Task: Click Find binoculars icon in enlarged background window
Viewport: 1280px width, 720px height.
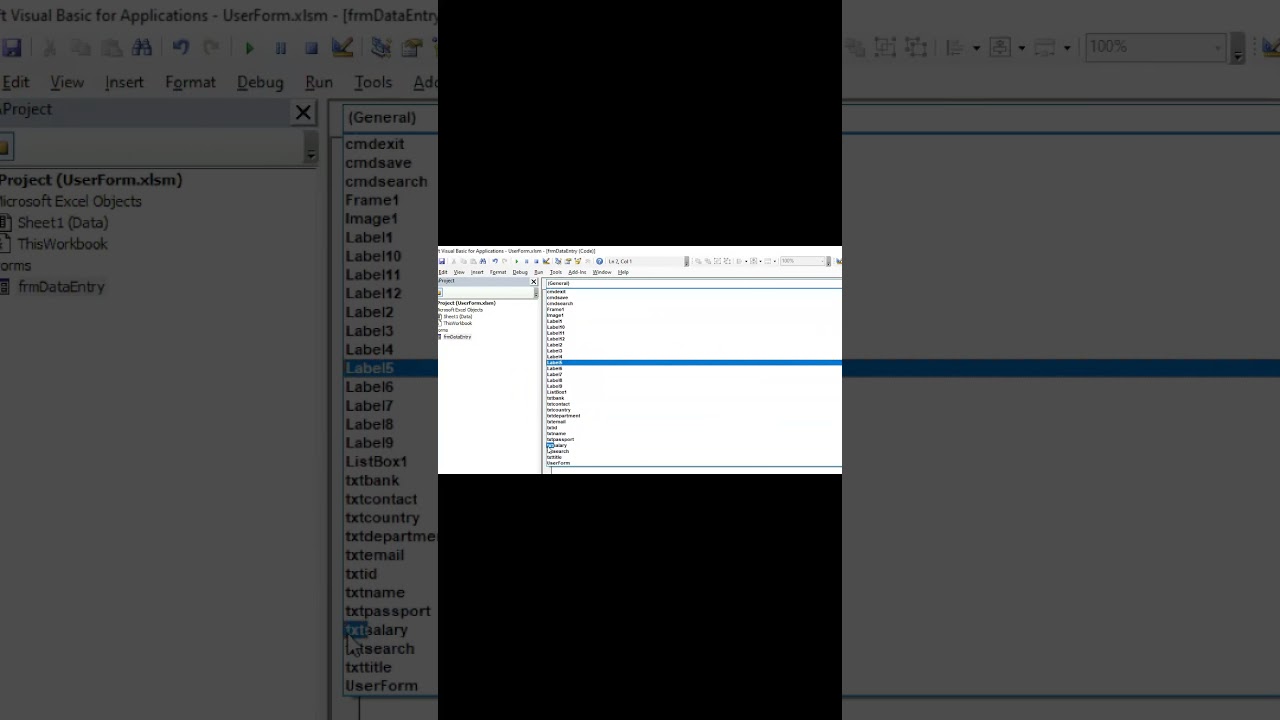Action: coord(142,47)
